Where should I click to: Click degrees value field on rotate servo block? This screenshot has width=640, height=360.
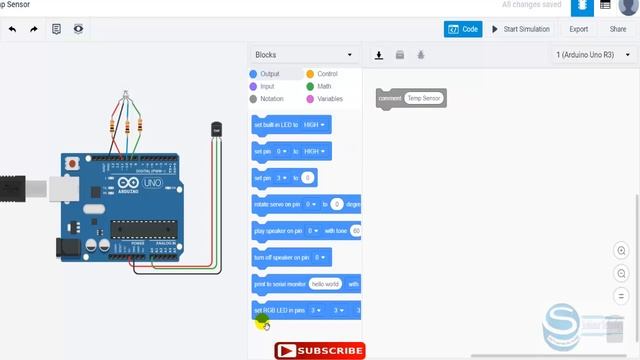point(337,204)
